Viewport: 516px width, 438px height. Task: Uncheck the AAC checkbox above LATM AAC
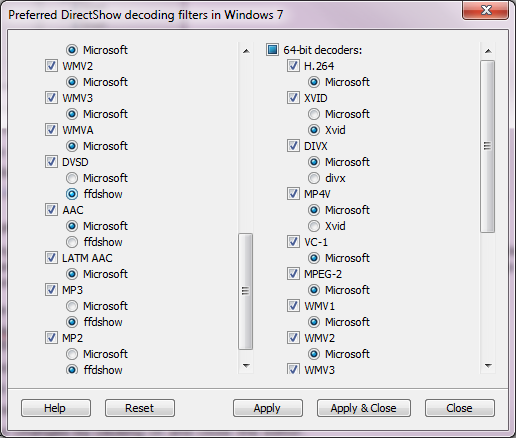coord(51,210)
